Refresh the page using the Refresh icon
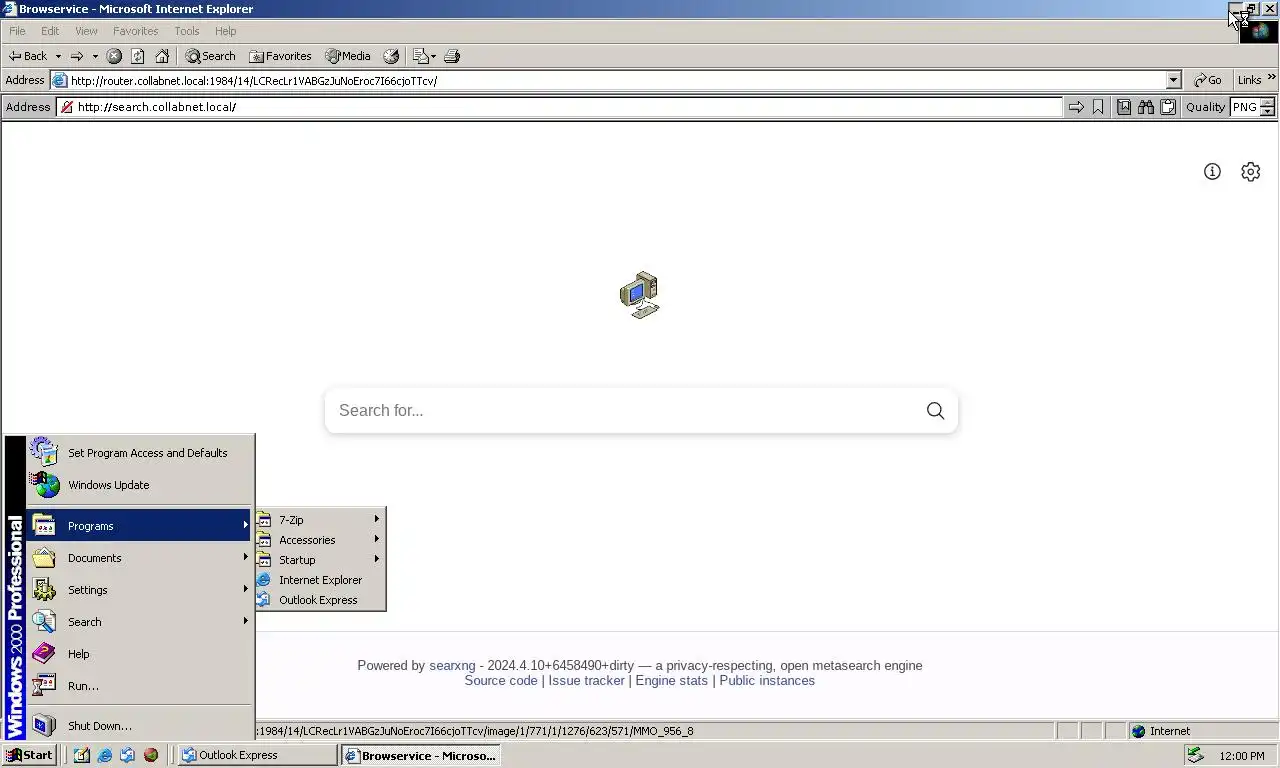 pyautogui.click(x=138, y=56)
